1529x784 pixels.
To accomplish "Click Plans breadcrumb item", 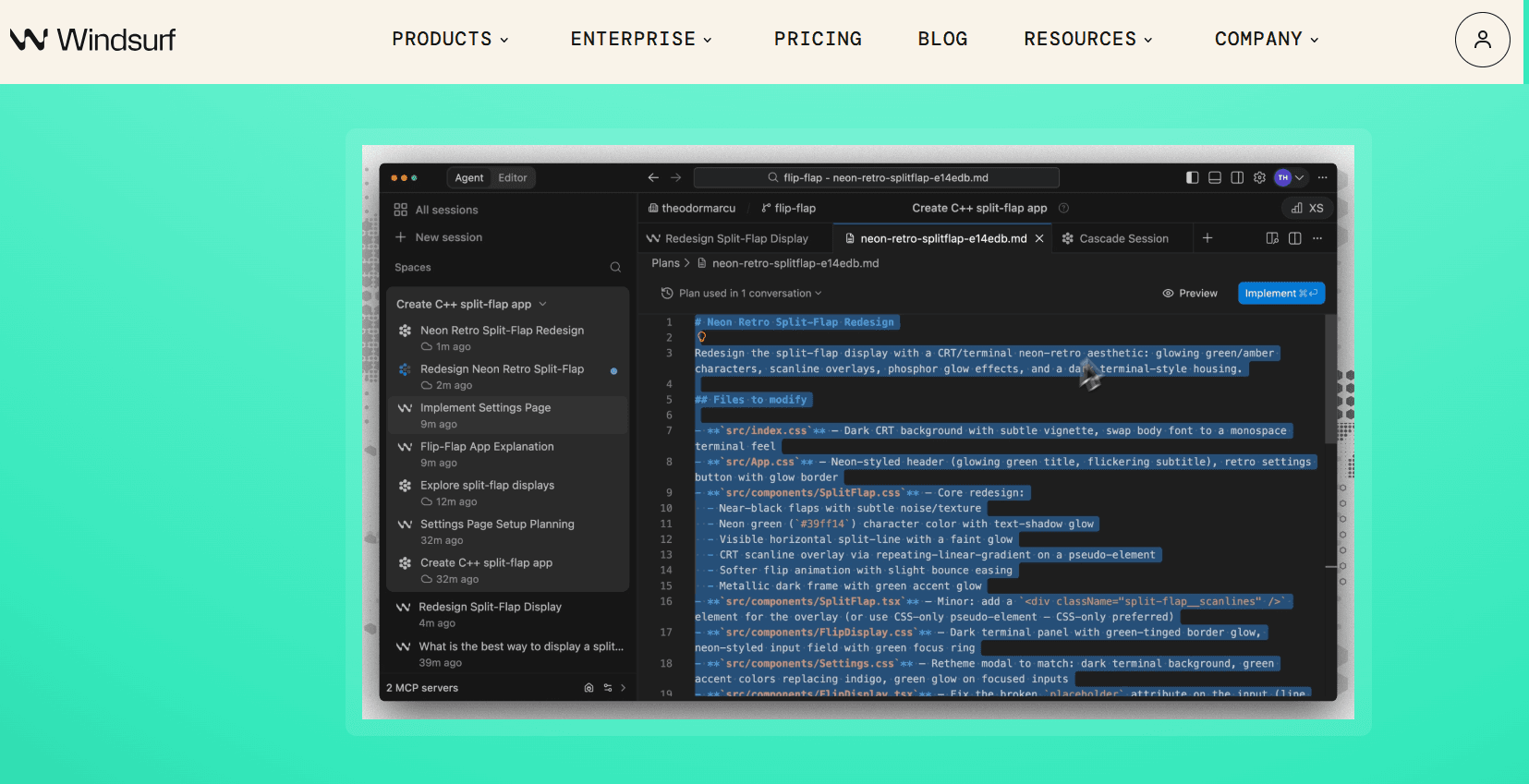I will tap(665, 263).
